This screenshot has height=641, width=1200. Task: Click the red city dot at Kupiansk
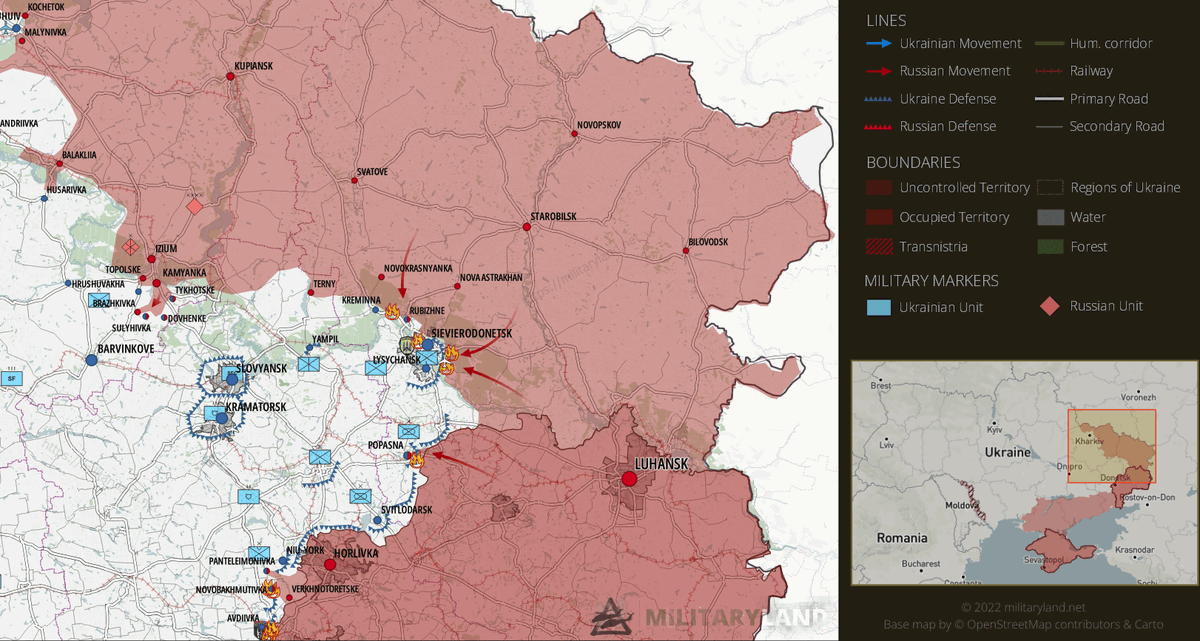coord(231,76)
